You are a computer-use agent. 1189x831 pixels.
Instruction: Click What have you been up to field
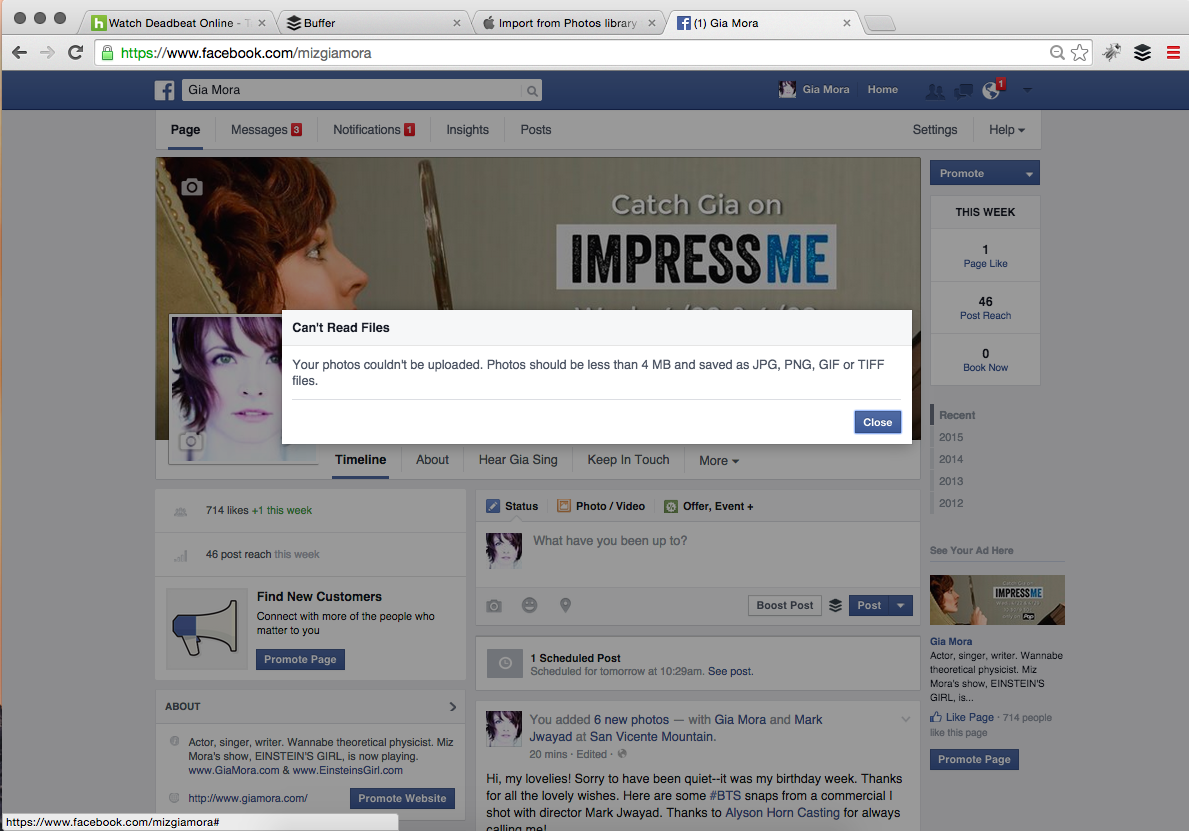coord(698,555)
